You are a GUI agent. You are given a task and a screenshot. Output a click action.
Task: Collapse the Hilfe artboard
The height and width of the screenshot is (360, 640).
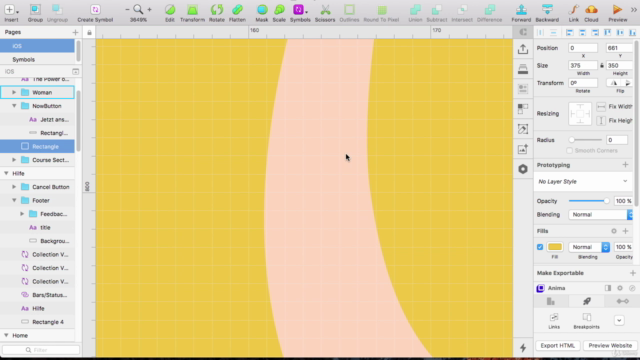(6, 173)
